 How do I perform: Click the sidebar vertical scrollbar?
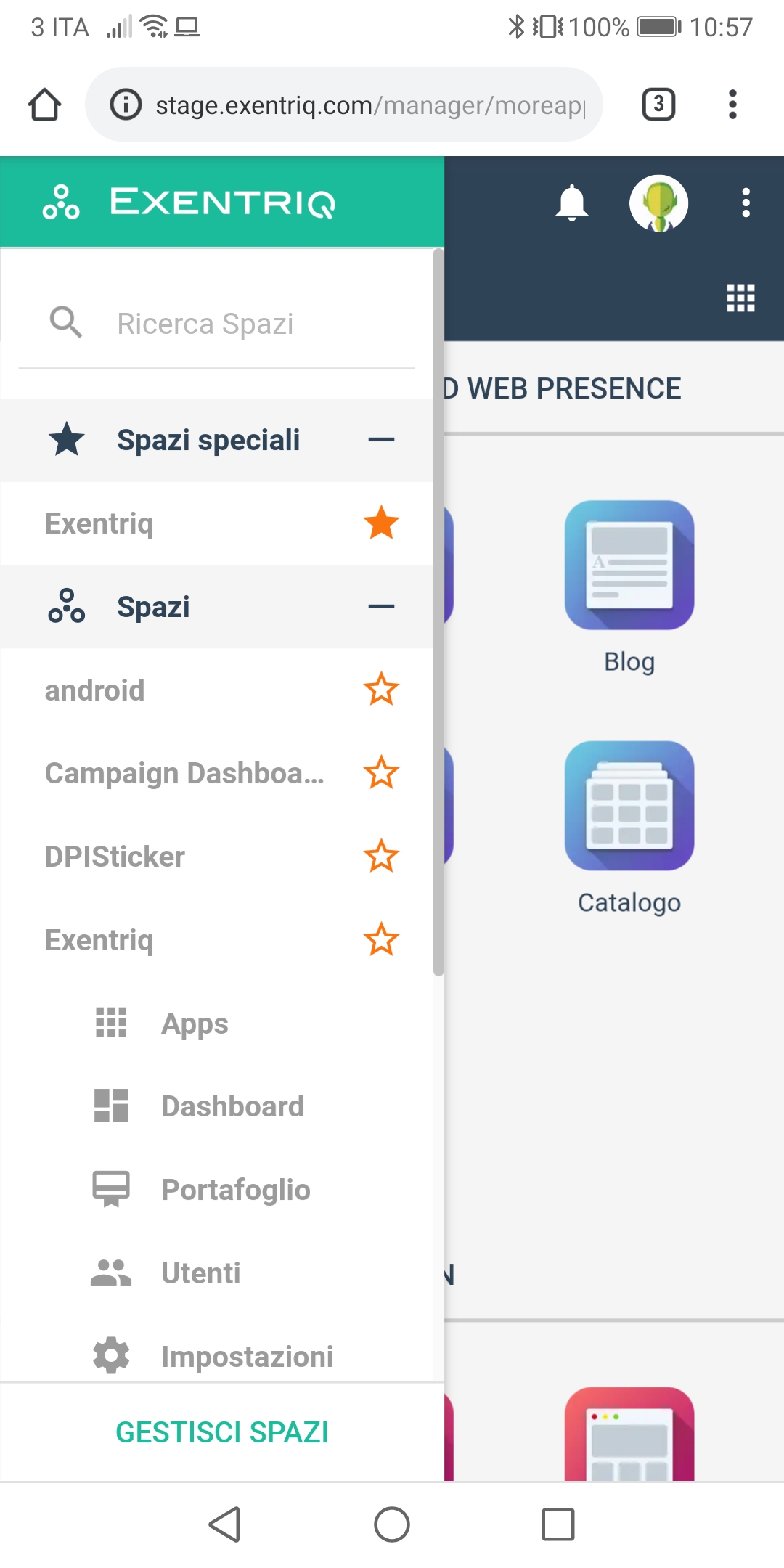pos(438,610)
